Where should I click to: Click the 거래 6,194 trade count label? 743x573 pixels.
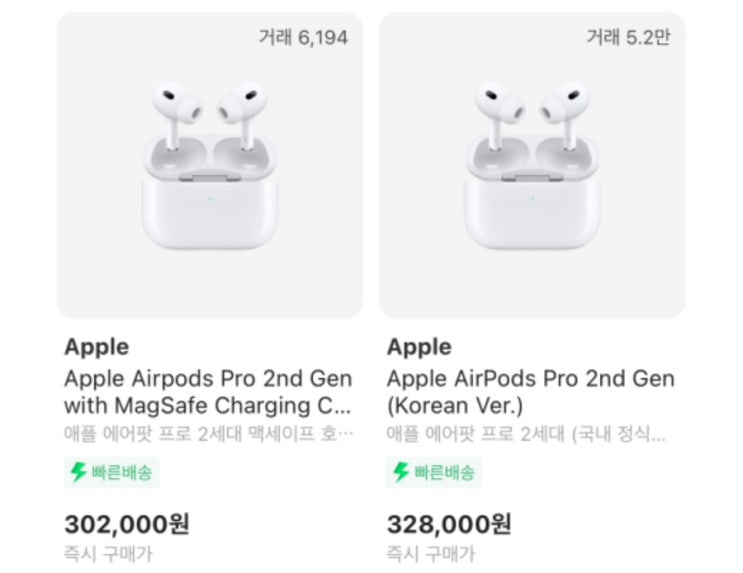coord(303,37)
